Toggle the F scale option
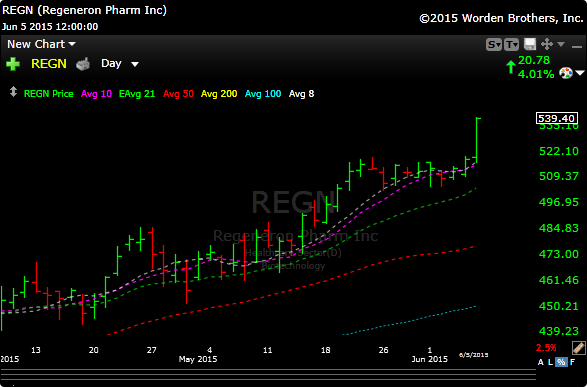 (572, 362)
